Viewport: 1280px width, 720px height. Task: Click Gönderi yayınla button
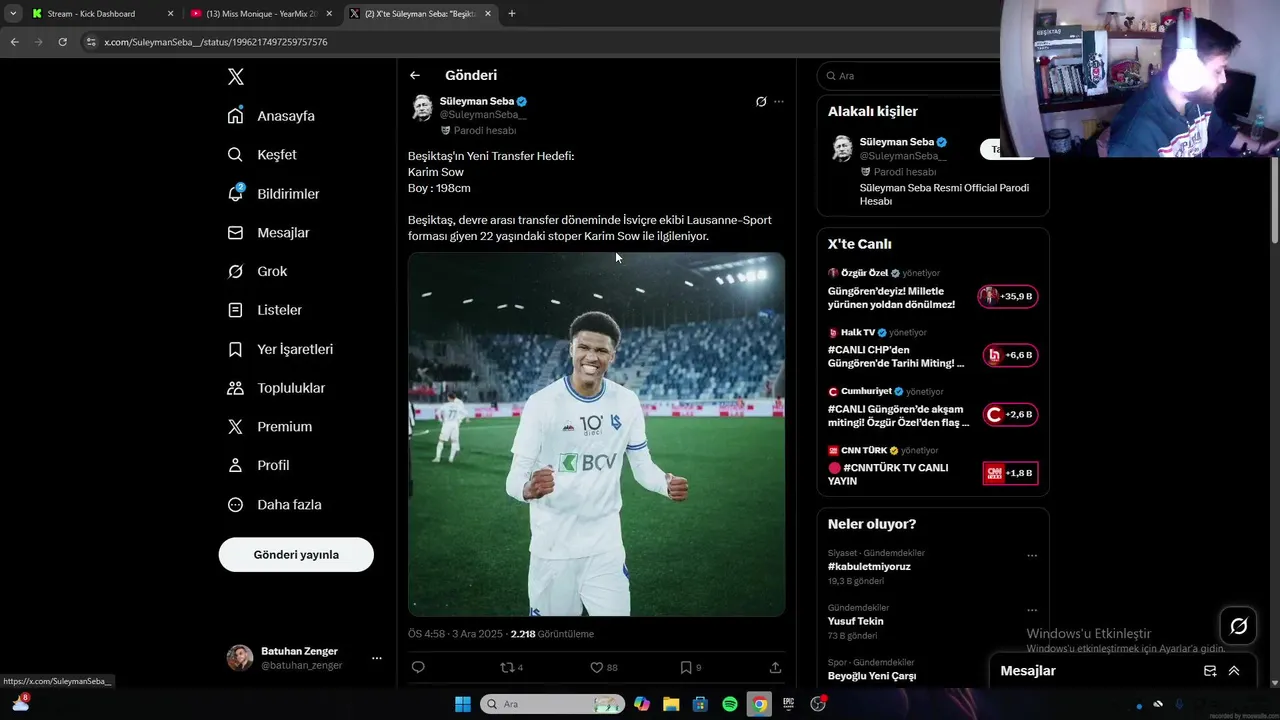(296, 554)
